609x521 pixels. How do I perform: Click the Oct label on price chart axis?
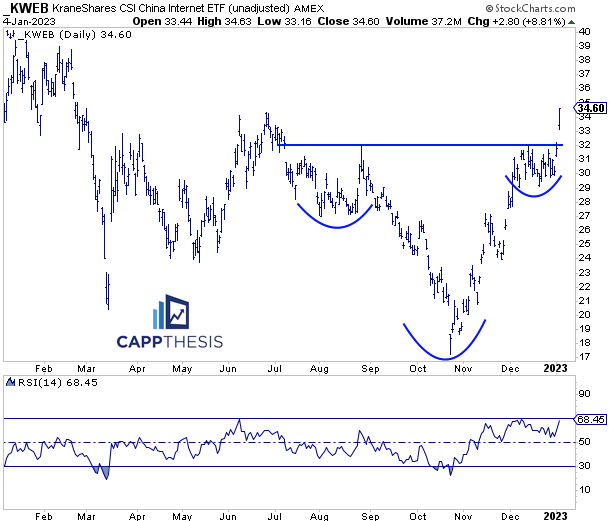(418, 368)
